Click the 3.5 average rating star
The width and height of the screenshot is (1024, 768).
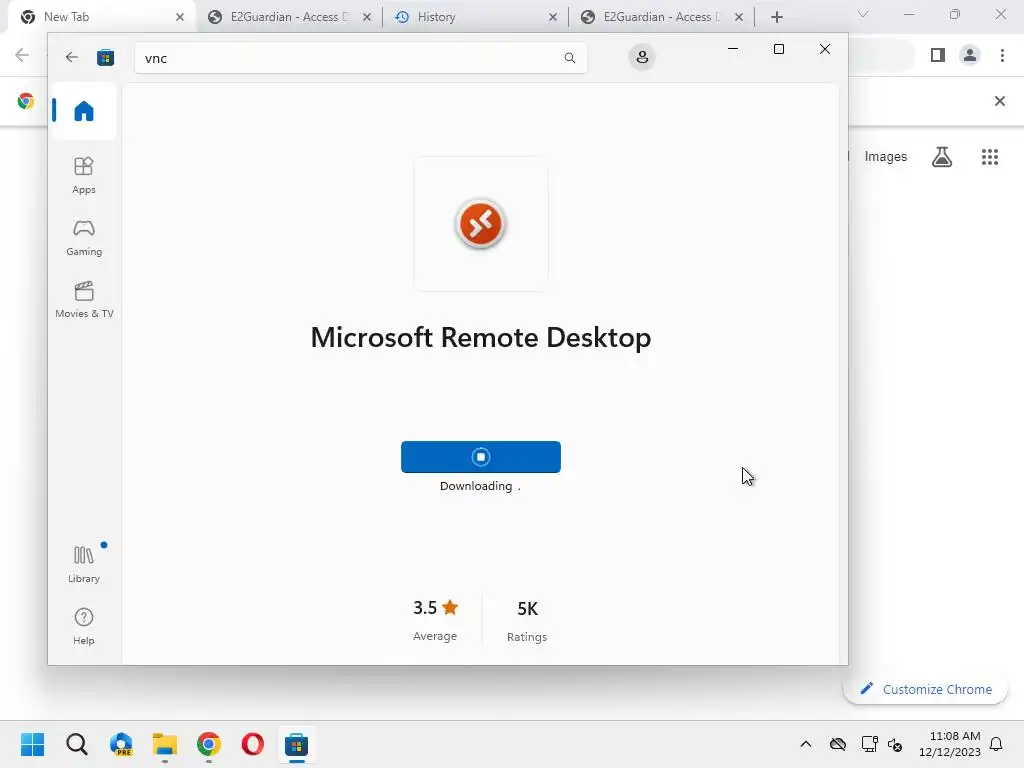[x=450, y=608]
